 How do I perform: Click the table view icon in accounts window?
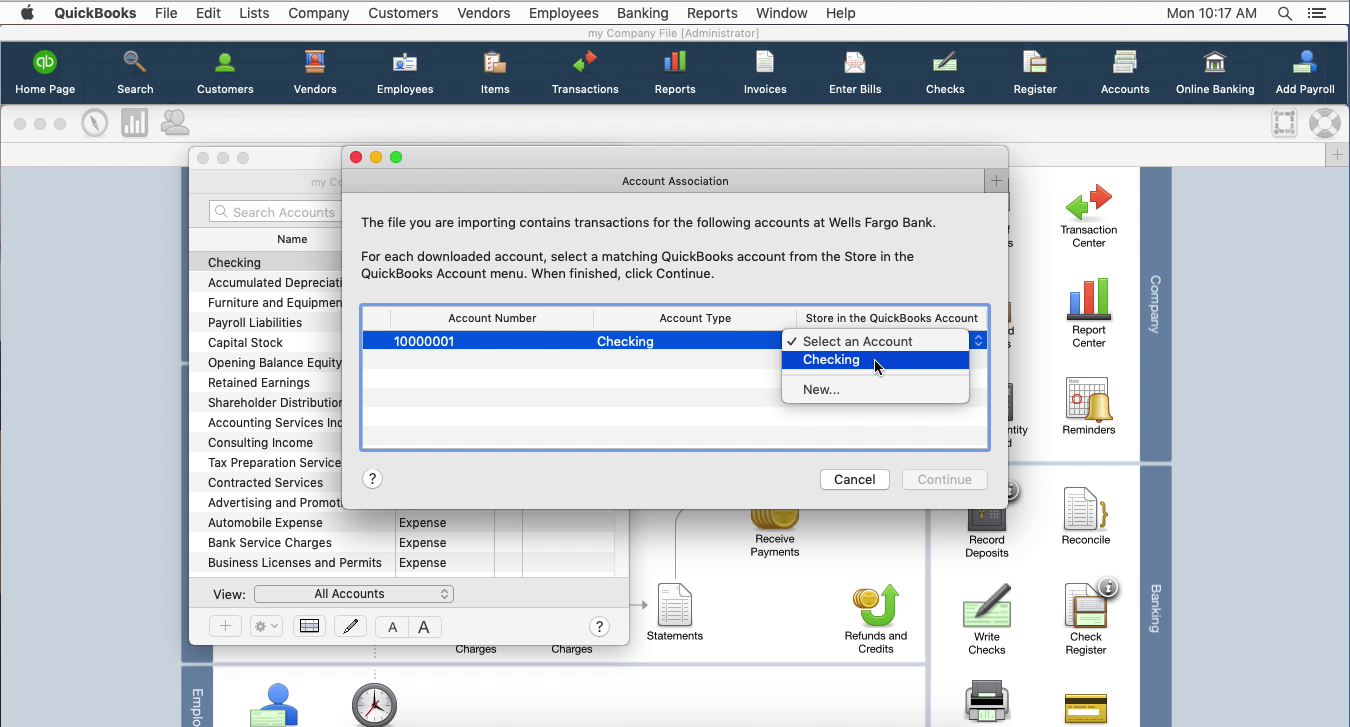tap(309, 626)
